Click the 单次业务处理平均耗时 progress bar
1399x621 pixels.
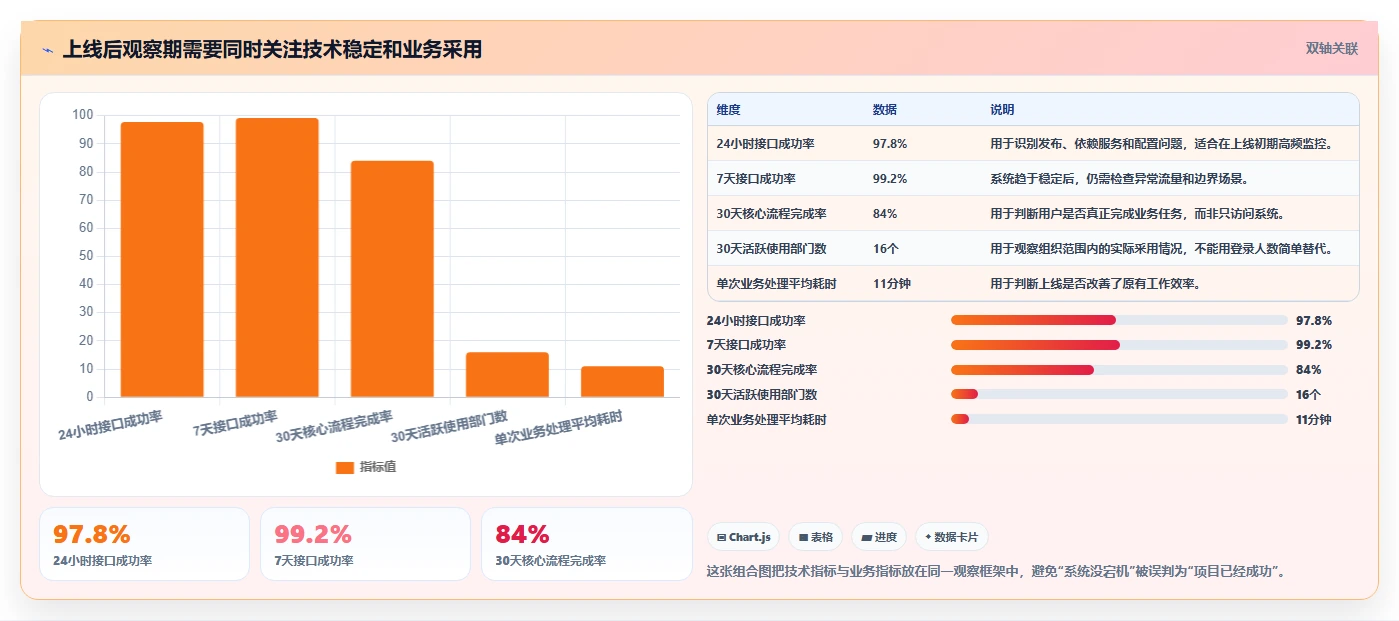(x=1119, y=420)
